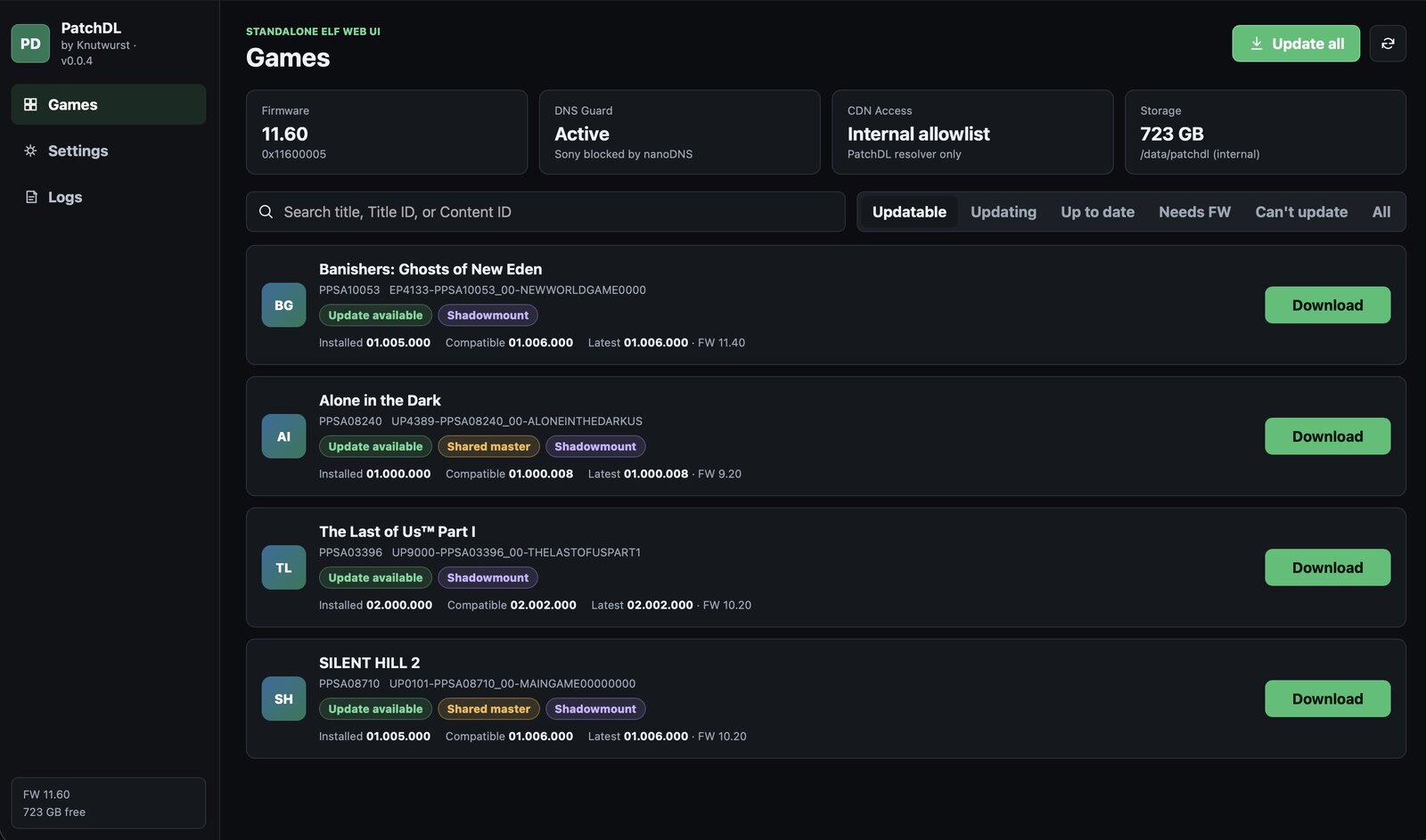Click the CDN Access Internal allowlist card
The width and height of the screenshot is (1426, 840).
pos(972,132)
